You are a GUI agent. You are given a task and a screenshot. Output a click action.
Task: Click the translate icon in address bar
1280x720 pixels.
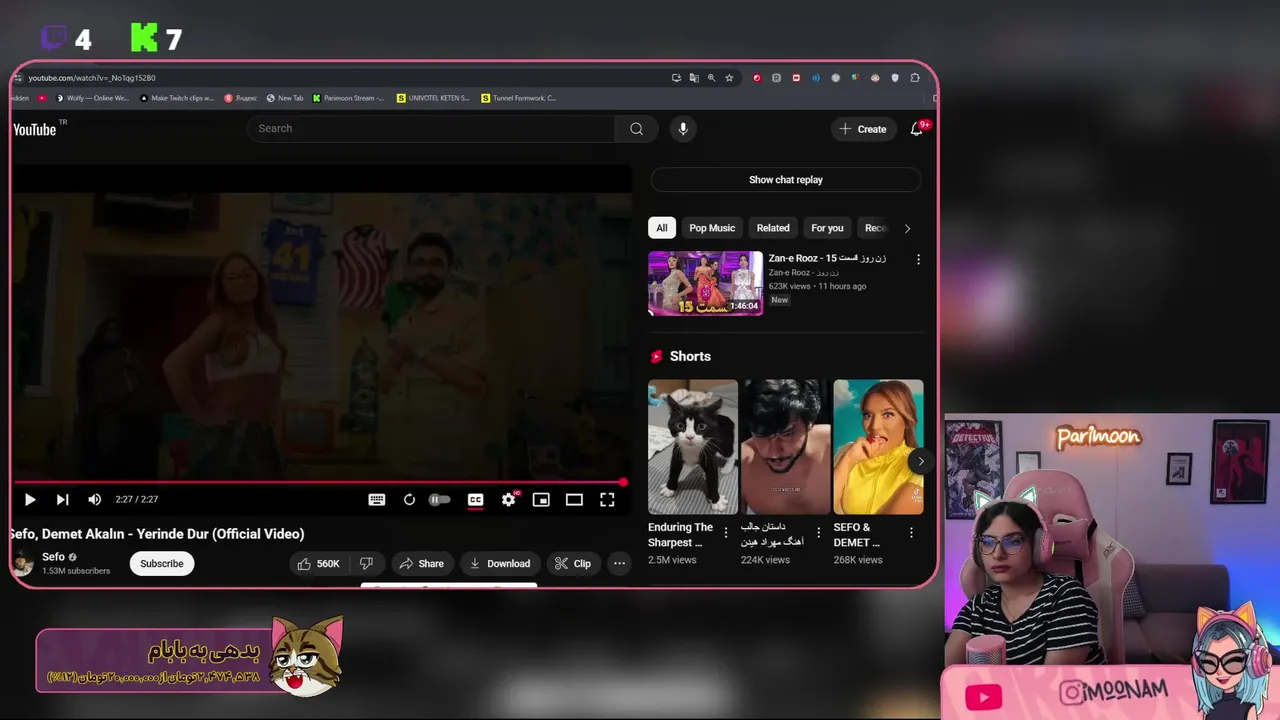point(694,78)
